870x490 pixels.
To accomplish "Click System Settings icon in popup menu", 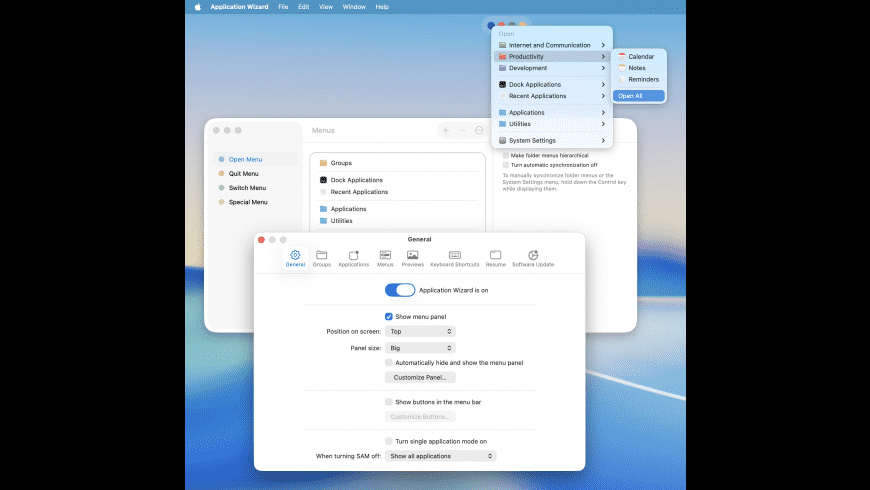I will 502,140.
